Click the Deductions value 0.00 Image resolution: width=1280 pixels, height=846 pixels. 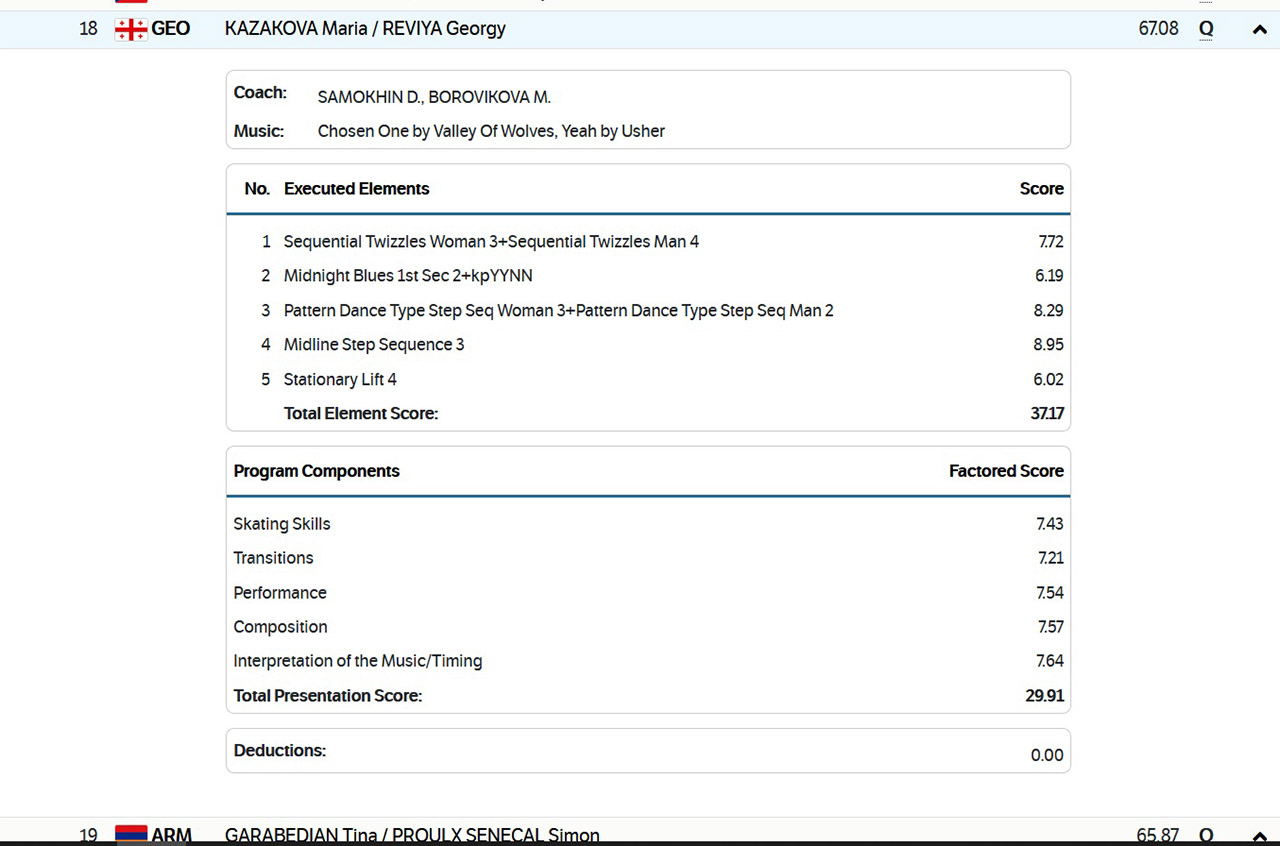pos(1046,755)
